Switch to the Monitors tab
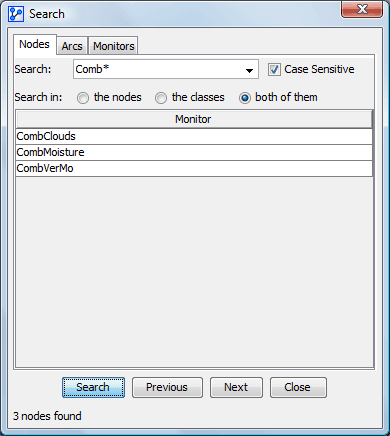This screenshot has height=436, width=390. pos(113,46)
